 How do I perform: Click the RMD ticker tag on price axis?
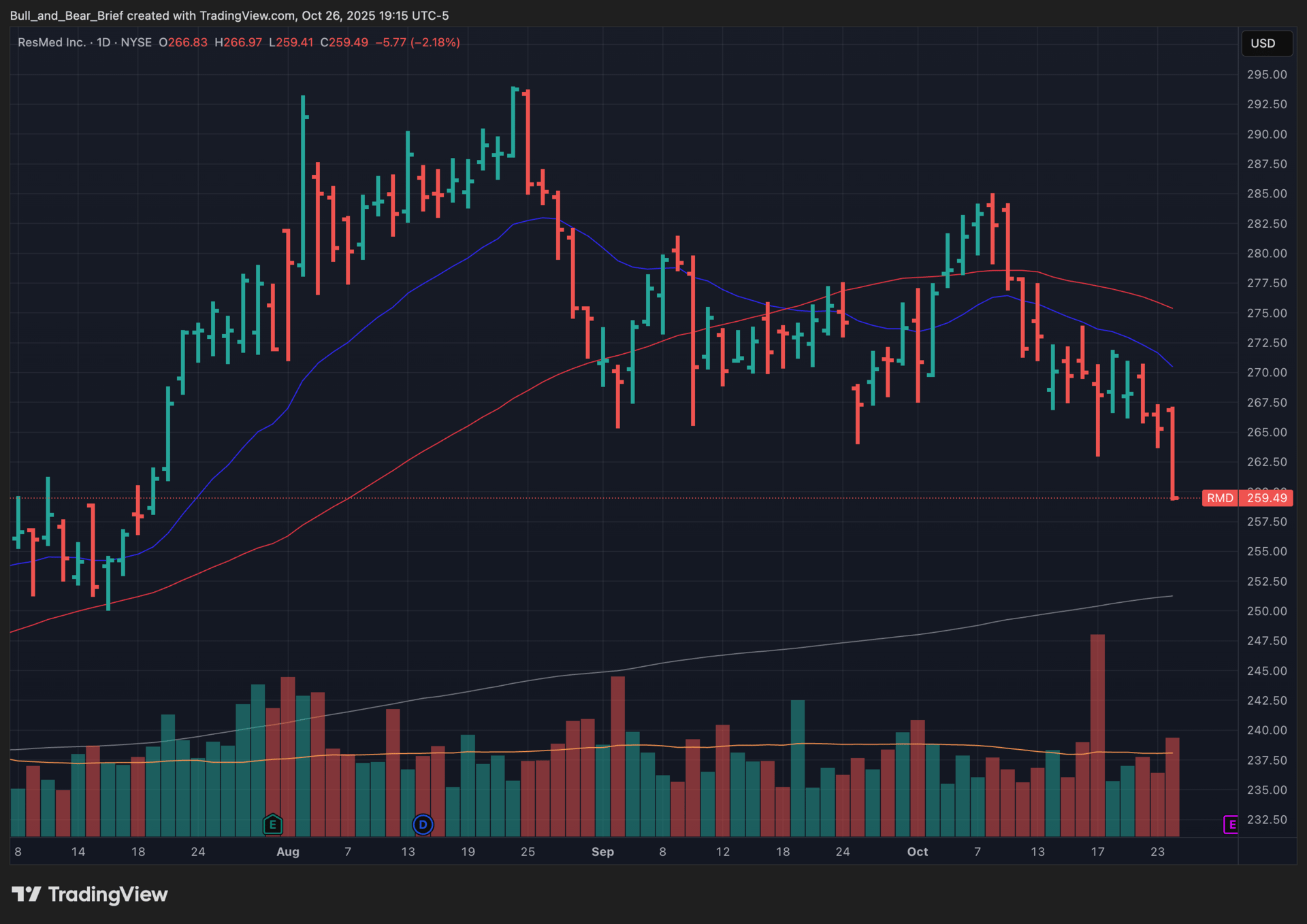tap(1219, 498)
